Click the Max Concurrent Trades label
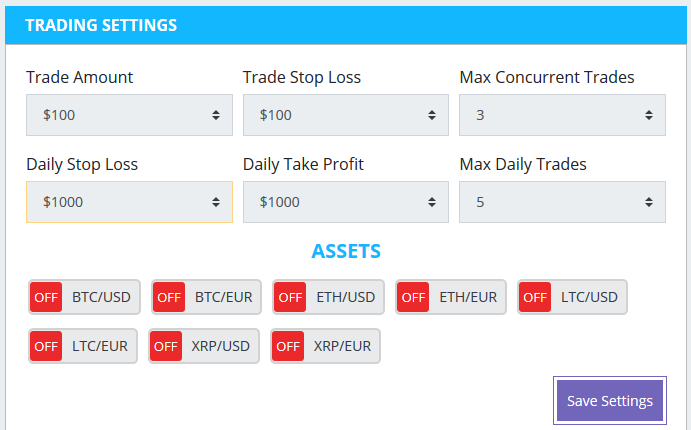This screenshot has height=430, width=691. 546,77
